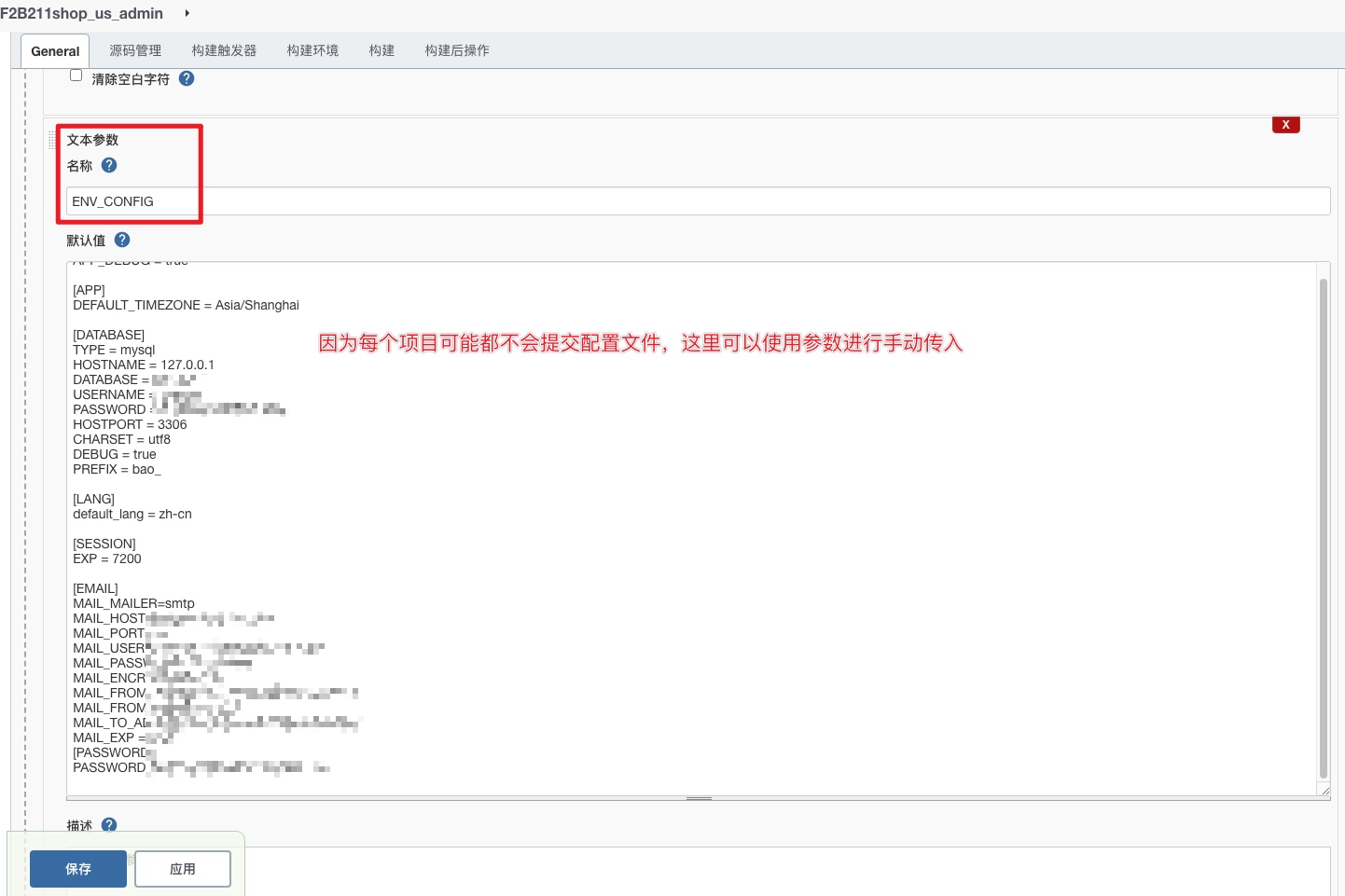
Task: Click the text 'DEFAULT_TIMEZONE = Asia/Shanghai'
Action: [x=186, y=305]
